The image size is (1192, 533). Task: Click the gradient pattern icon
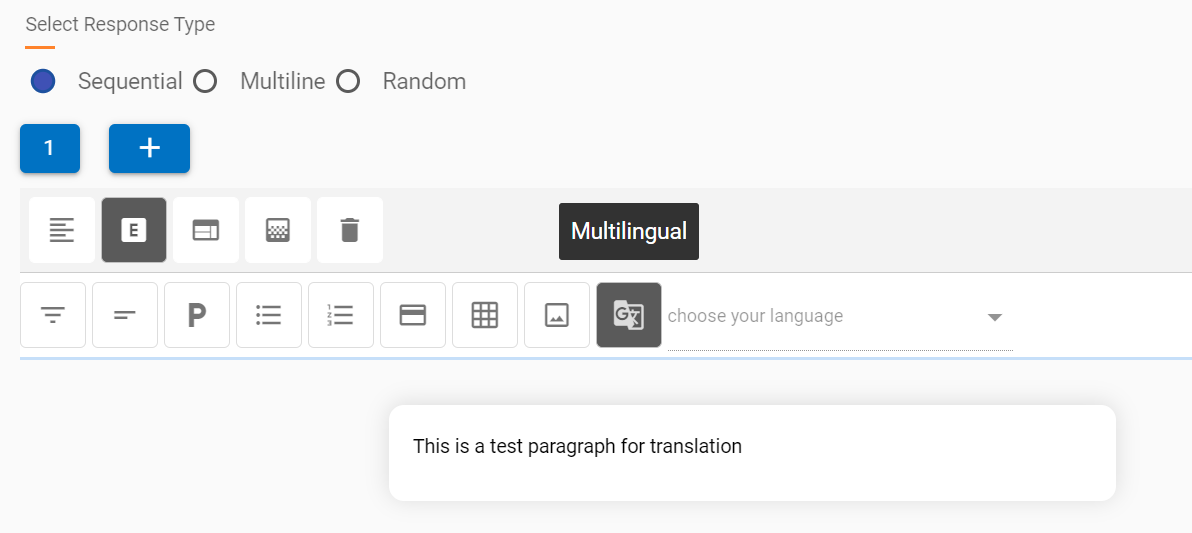click(x=278, y=230)
